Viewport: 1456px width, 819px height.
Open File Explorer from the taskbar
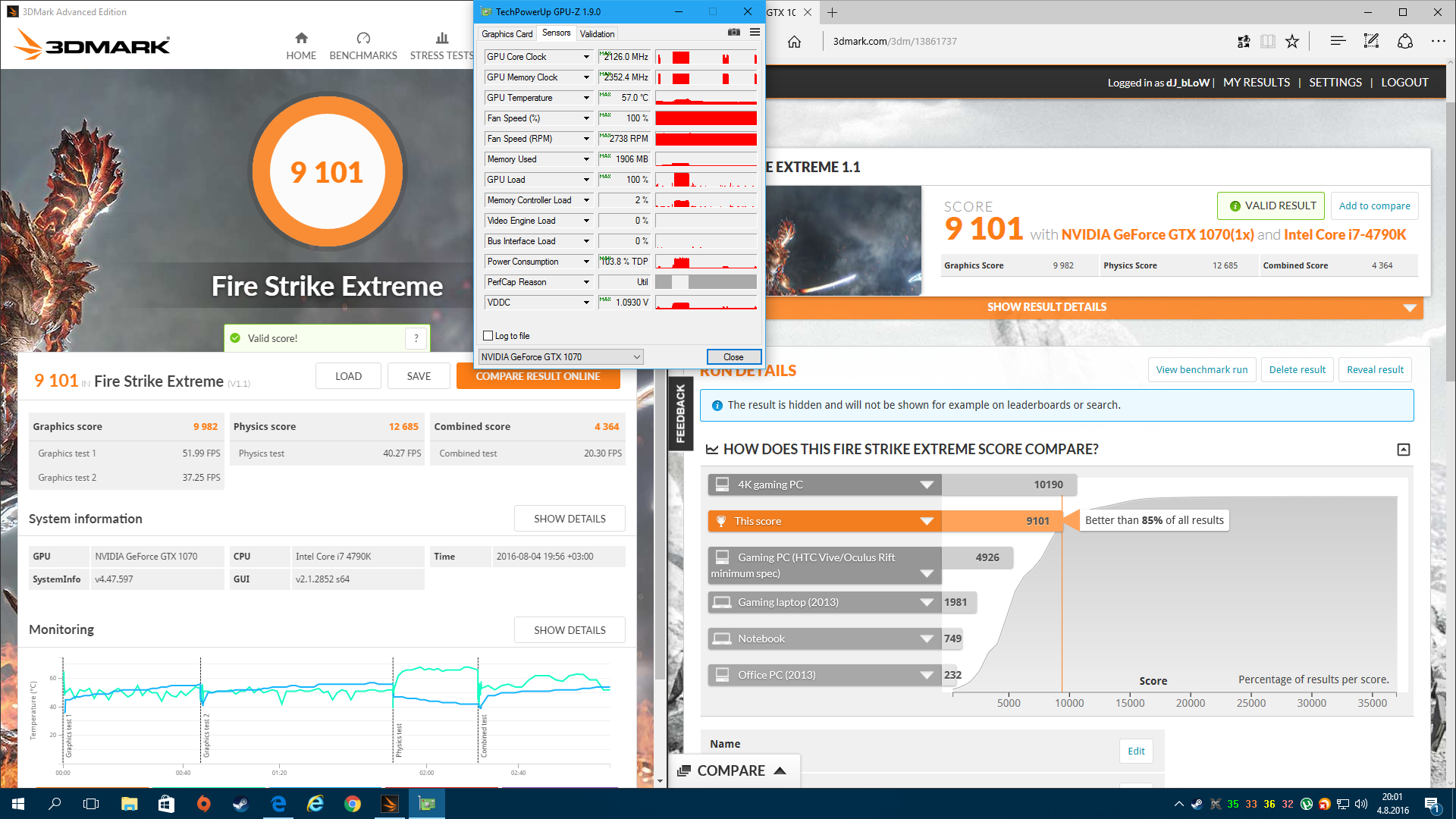point(129,804)
